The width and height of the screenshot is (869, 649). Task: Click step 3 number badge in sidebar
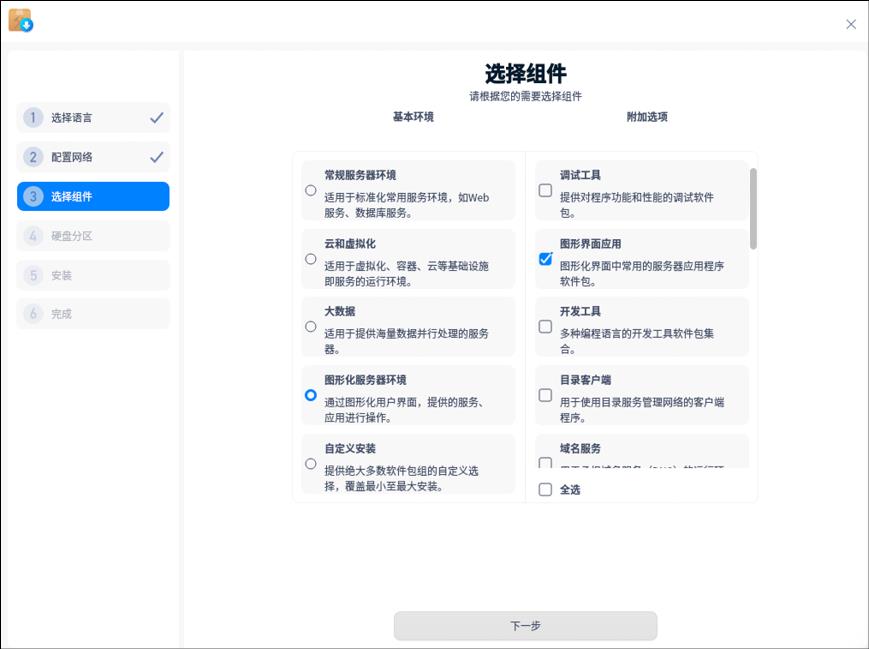(33, 196)
